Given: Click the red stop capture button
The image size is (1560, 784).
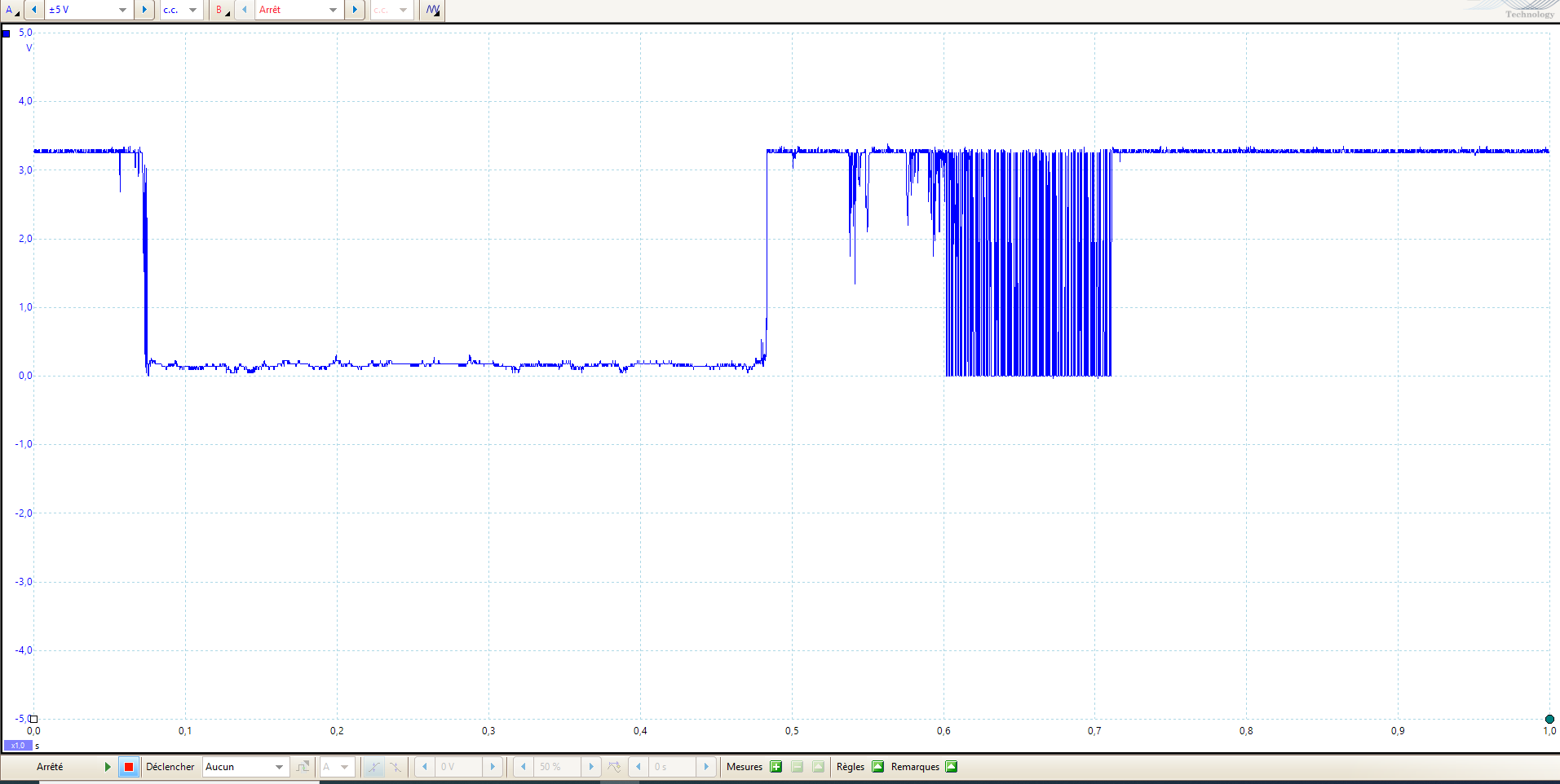Looking at the screenshot, I should tap(129, 767).
